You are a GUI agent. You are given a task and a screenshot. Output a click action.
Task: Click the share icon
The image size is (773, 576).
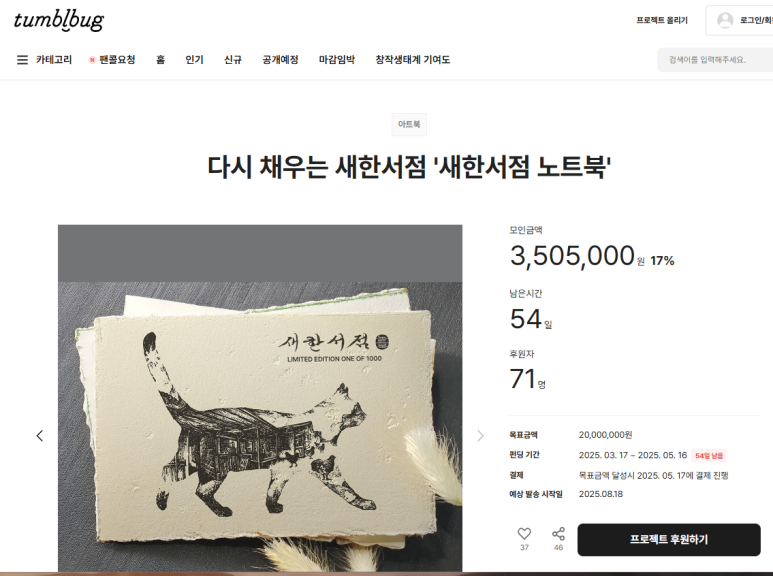pyautogui.click(x=558, y=534)
